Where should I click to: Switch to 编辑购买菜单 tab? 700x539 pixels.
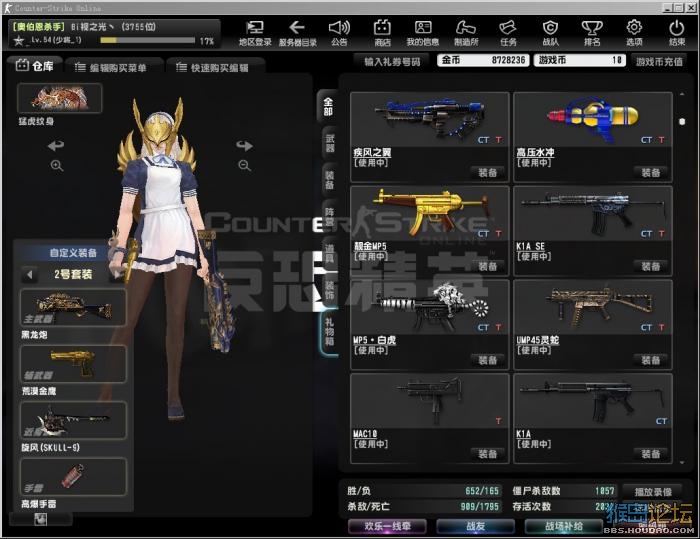coord(114,67)
